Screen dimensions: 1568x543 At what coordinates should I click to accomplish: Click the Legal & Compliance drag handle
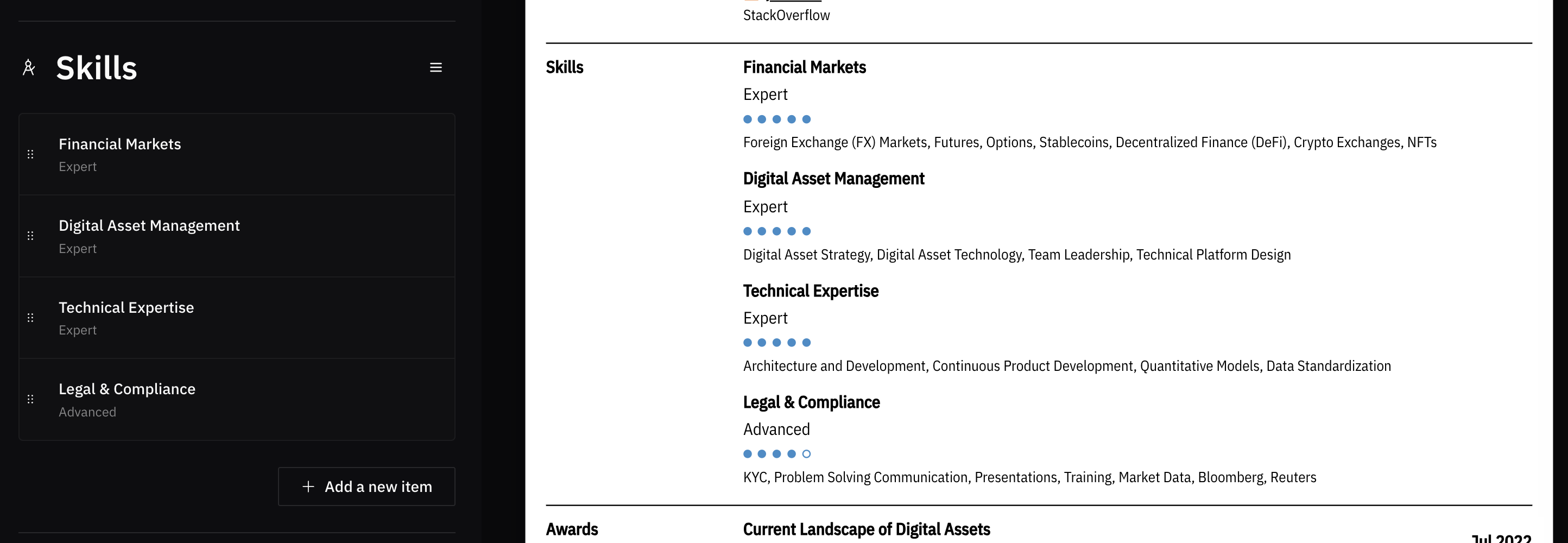(30, 399)
